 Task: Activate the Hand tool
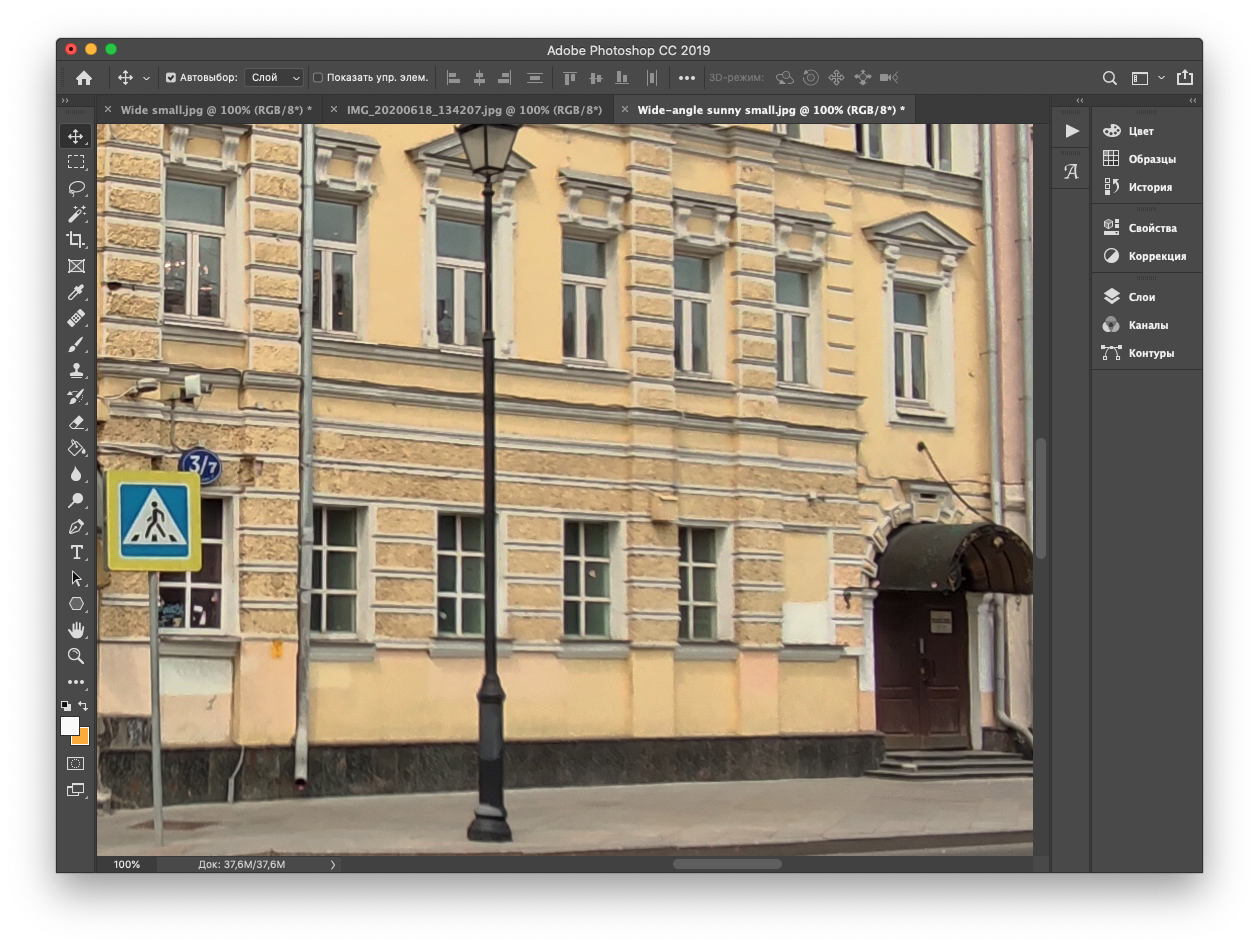point(76,630)
